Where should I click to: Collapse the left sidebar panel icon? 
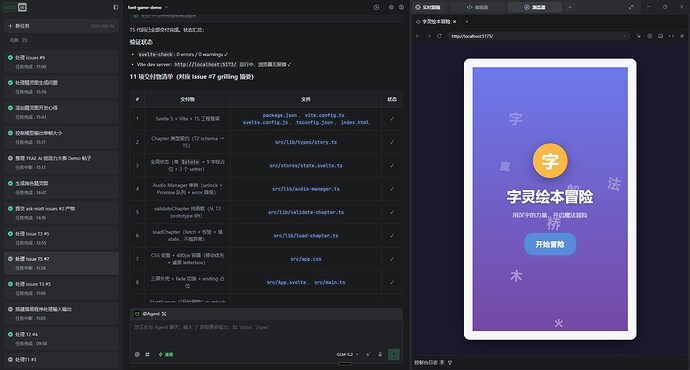[x=116, y=7]
